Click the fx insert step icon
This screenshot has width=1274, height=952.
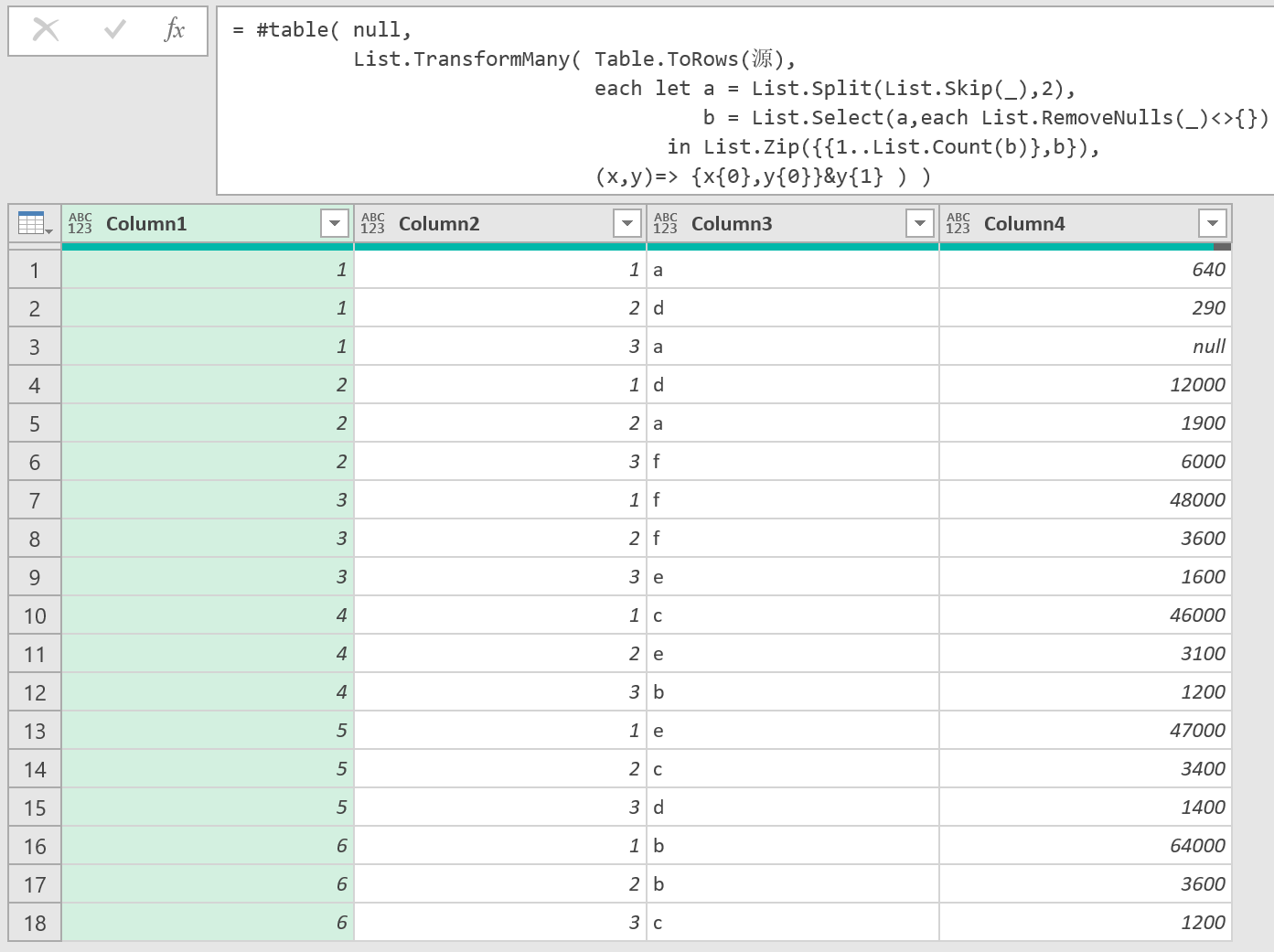click(174, 30)
